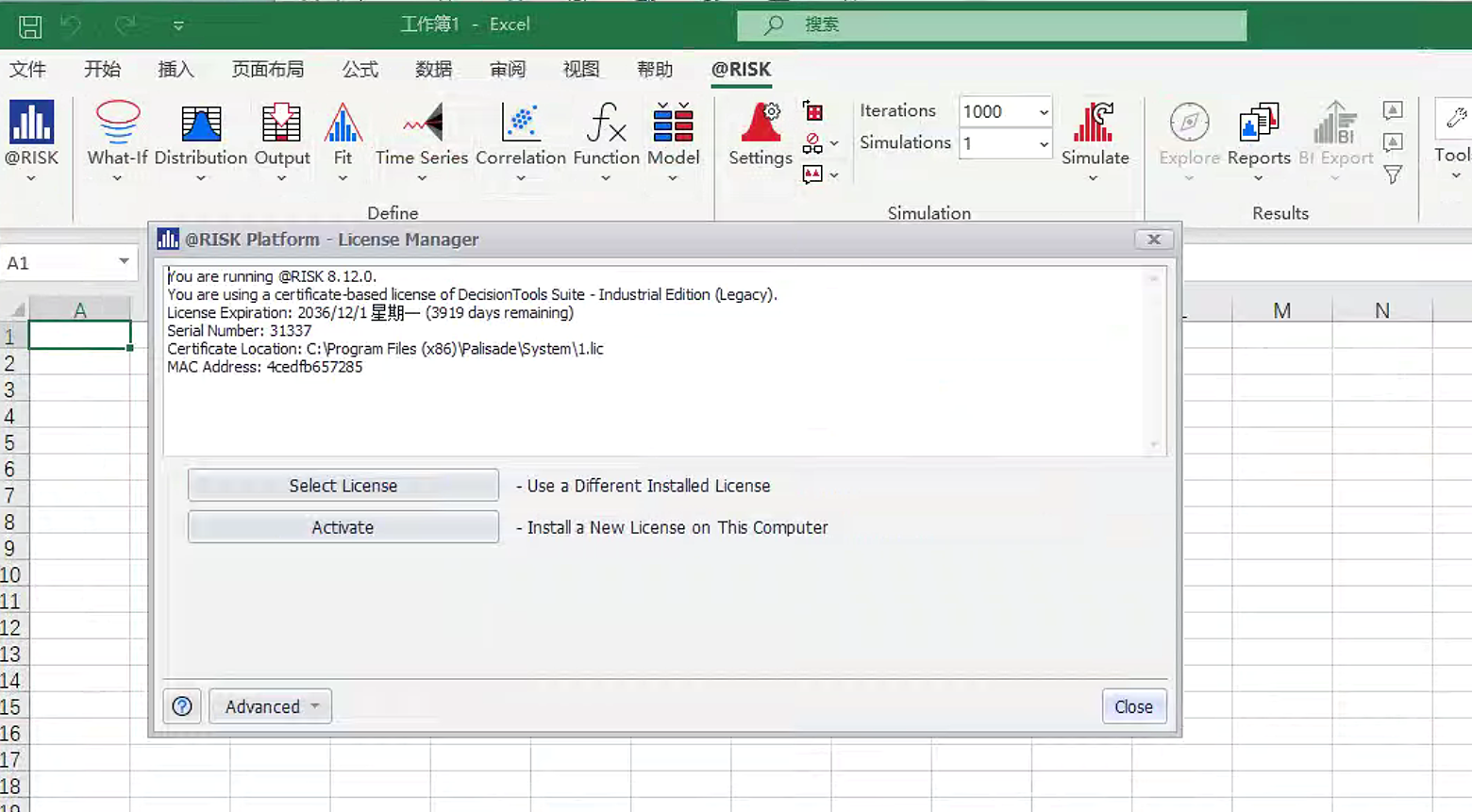This screenshot has width=1472, height=812.
Task: Switch to the 插入 ribbon tab
Action: point(176,69)
